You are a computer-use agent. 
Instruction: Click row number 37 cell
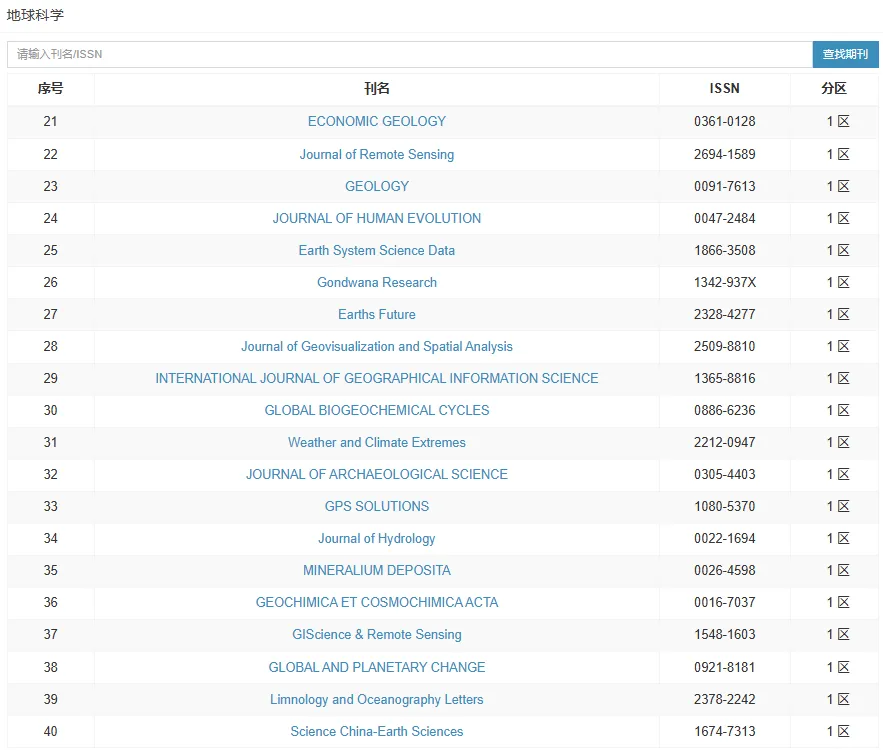coord(51,635)
